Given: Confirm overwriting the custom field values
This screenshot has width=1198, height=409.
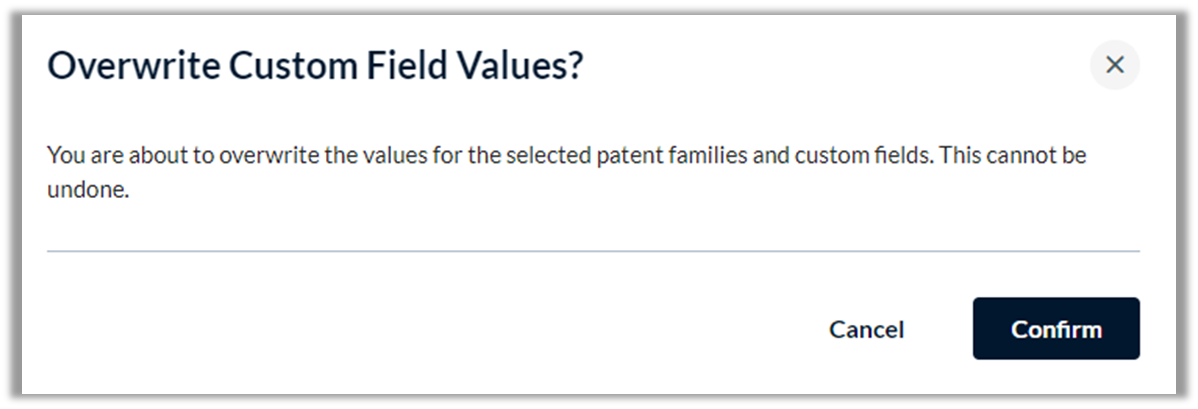Looking at the screenshot, I should pos(1056,329).
